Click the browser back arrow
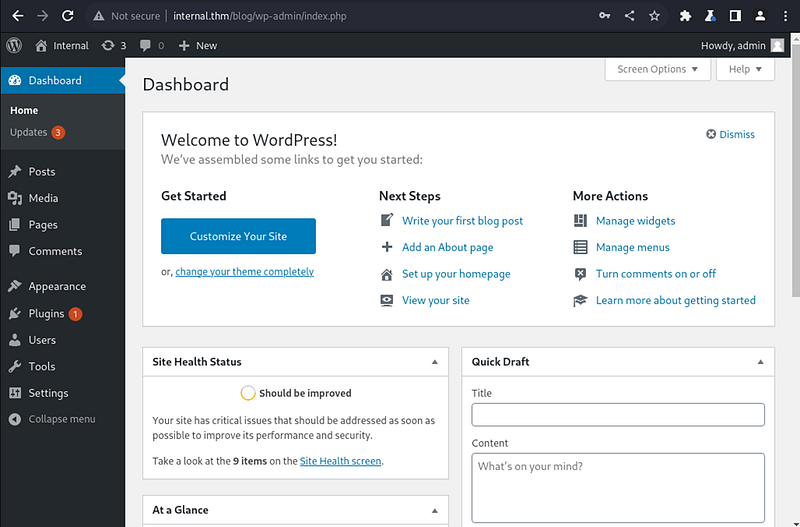This screenshot has height=527, width=800. coord(18,16)
